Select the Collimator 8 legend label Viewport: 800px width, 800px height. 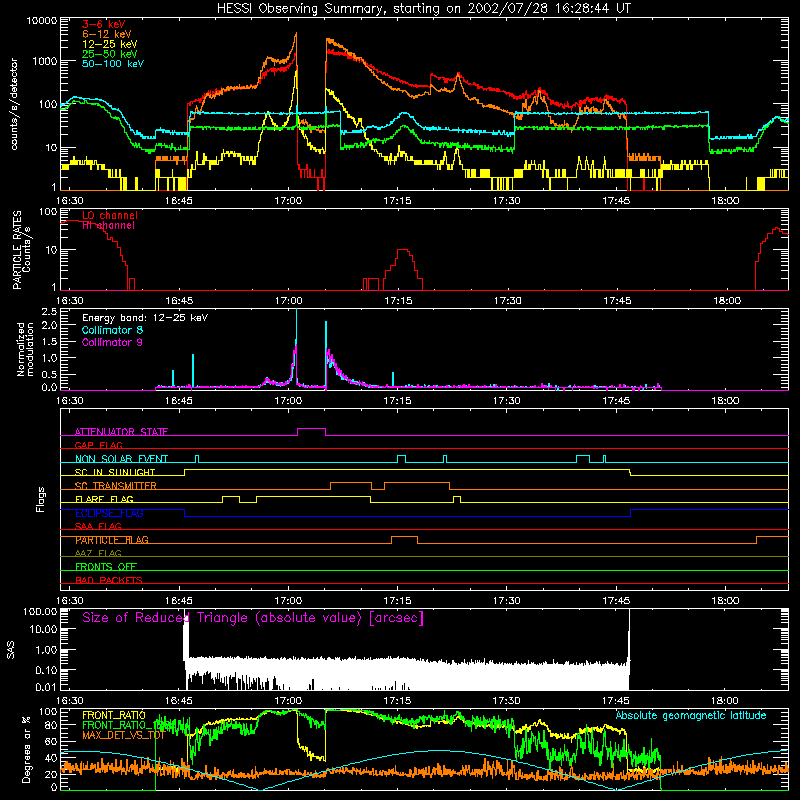click(112, 330)
